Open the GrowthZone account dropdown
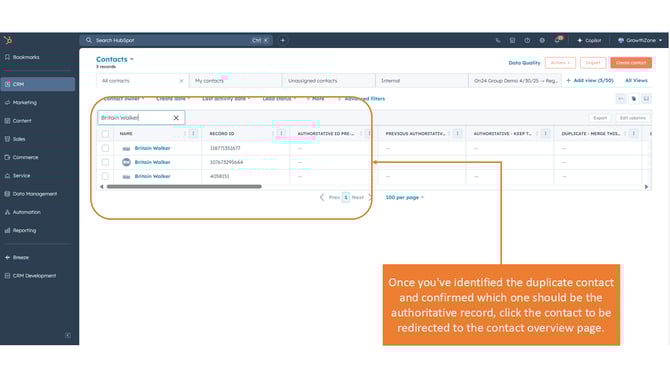Screen dimensions: 670x376 (640, 40)
